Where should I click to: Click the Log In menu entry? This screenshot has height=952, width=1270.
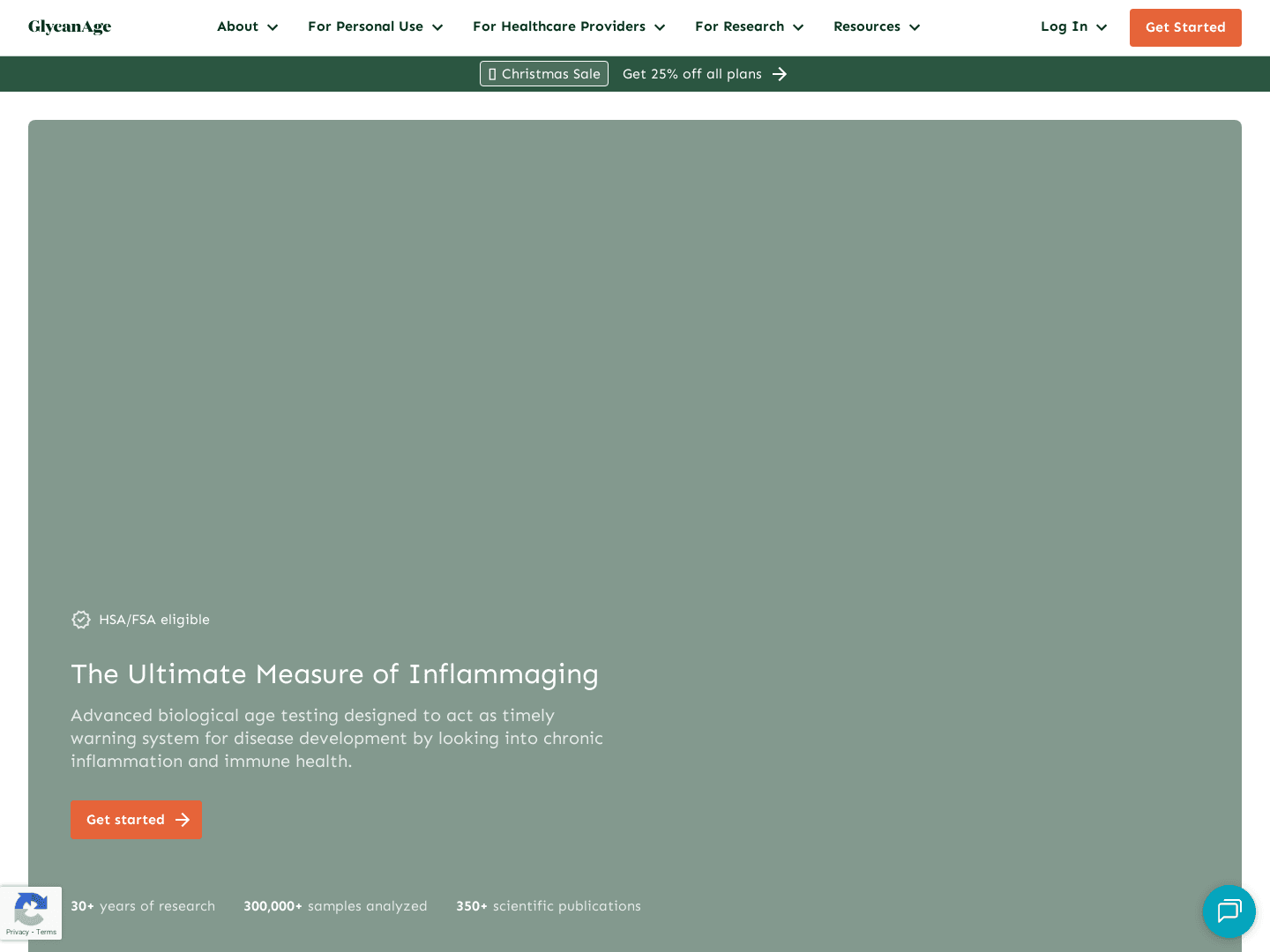click(1065, 26)
